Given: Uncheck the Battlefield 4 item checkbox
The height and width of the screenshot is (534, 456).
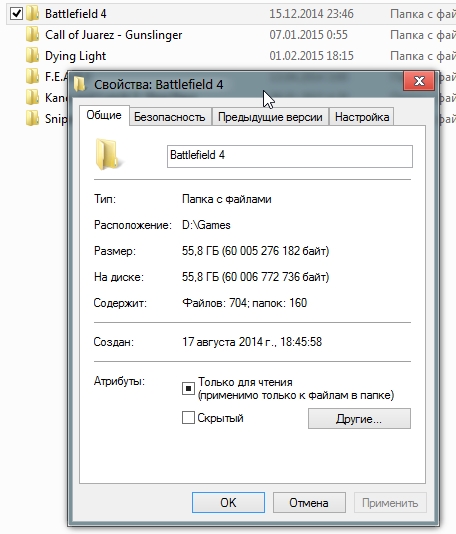Looking at the screenshot, I should click(x=16, y=14).
